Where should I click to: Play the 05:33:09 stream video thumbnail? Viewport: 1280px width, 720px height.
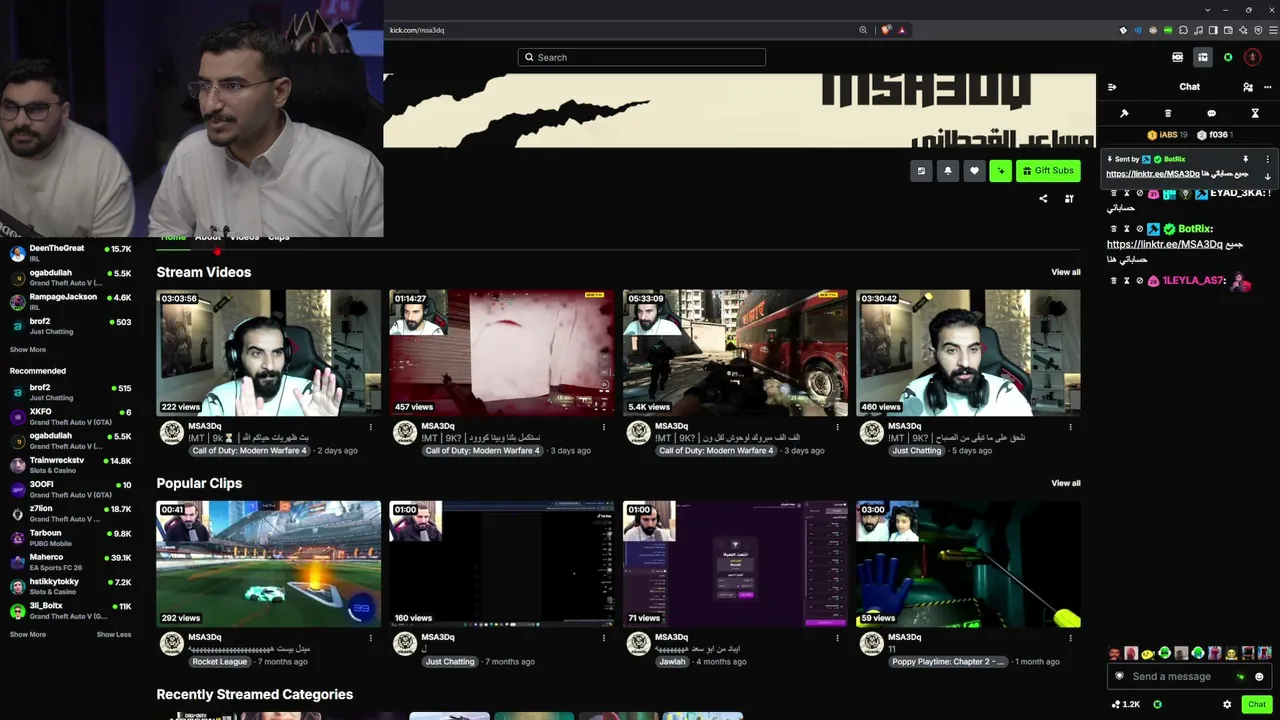coord(735,353)
